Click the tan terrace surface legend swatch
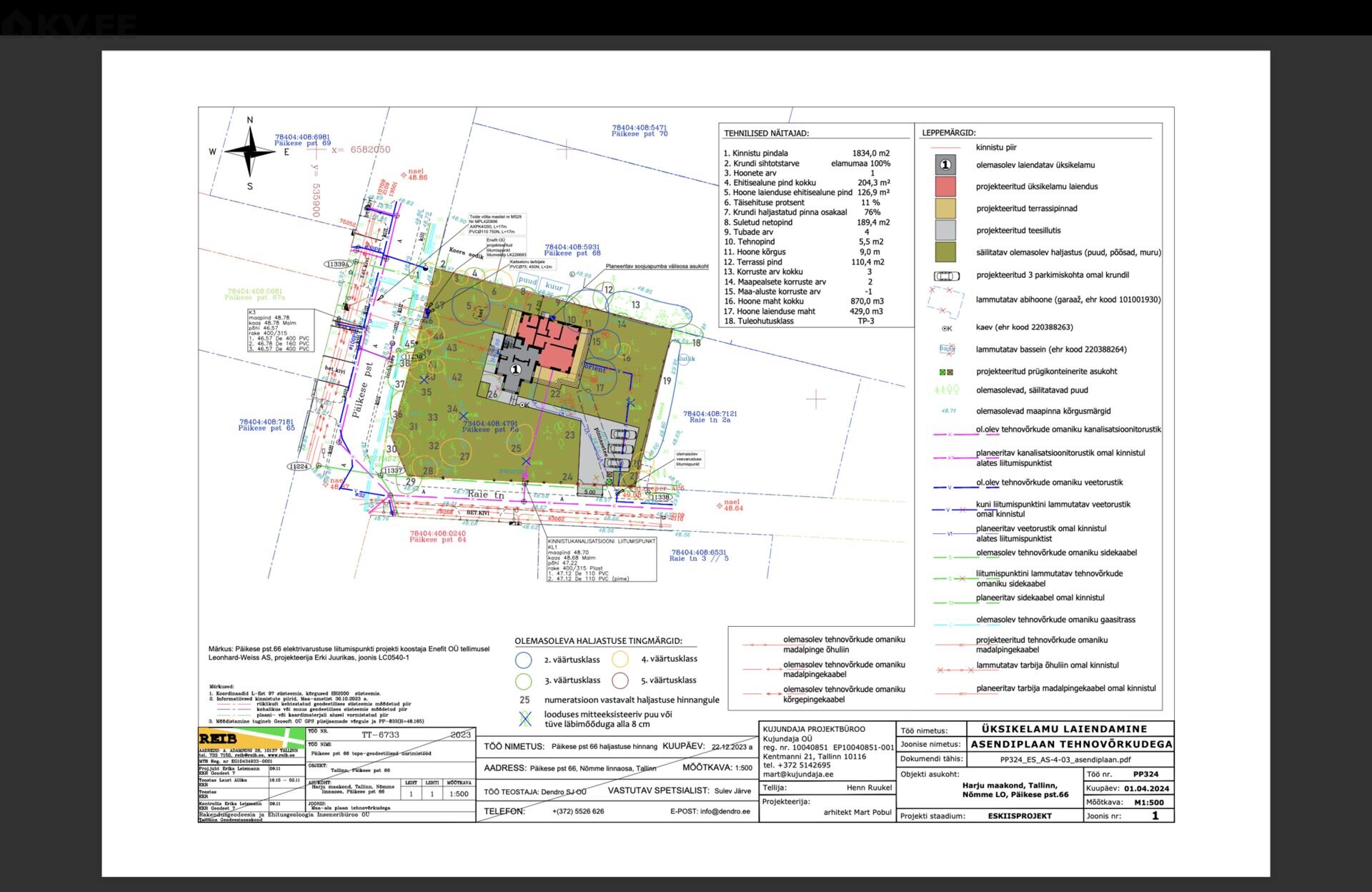Viewport: 1372px width, 892px height. [945, 209]
